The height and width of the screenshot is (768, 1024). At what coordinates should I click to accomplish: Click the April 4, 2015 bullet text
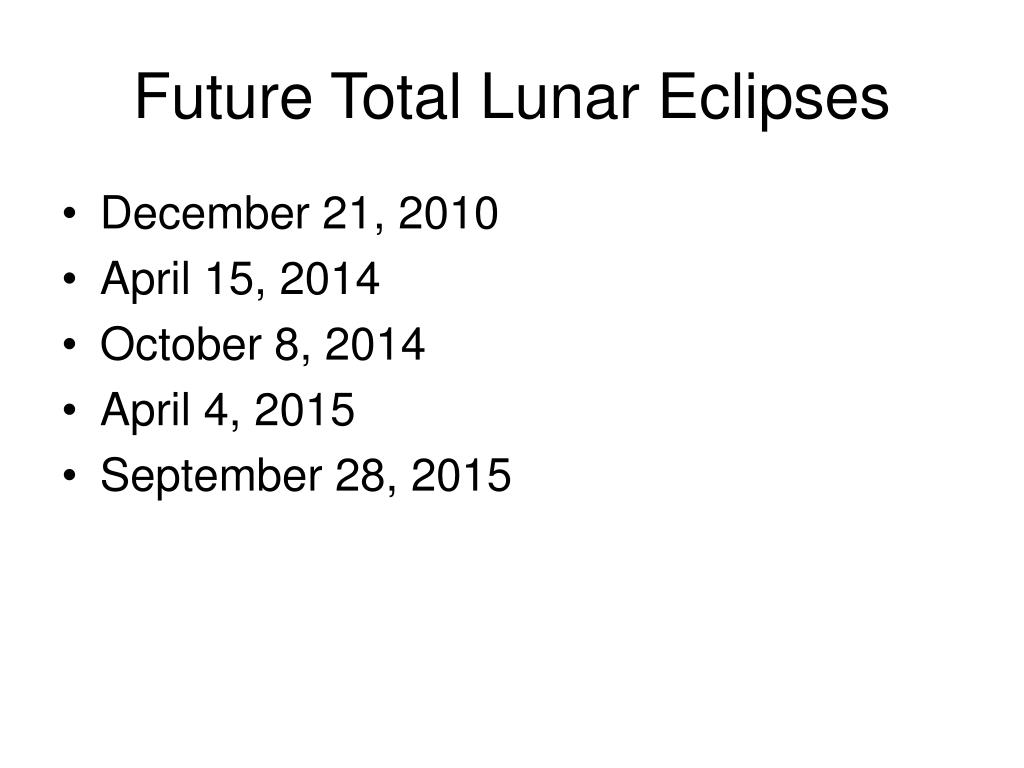pyautogui.click(x=227, y=410)
